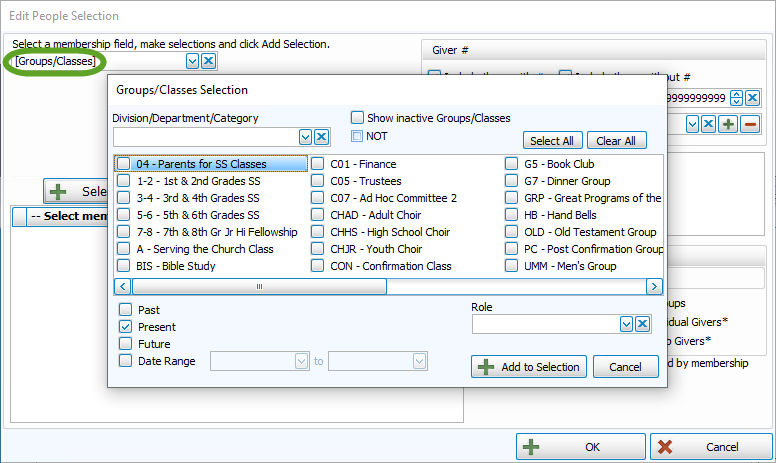The height and width of the screenshot is (463, 776).
Task: Clear the Giver number value with X icon
Action: [752, 98]
